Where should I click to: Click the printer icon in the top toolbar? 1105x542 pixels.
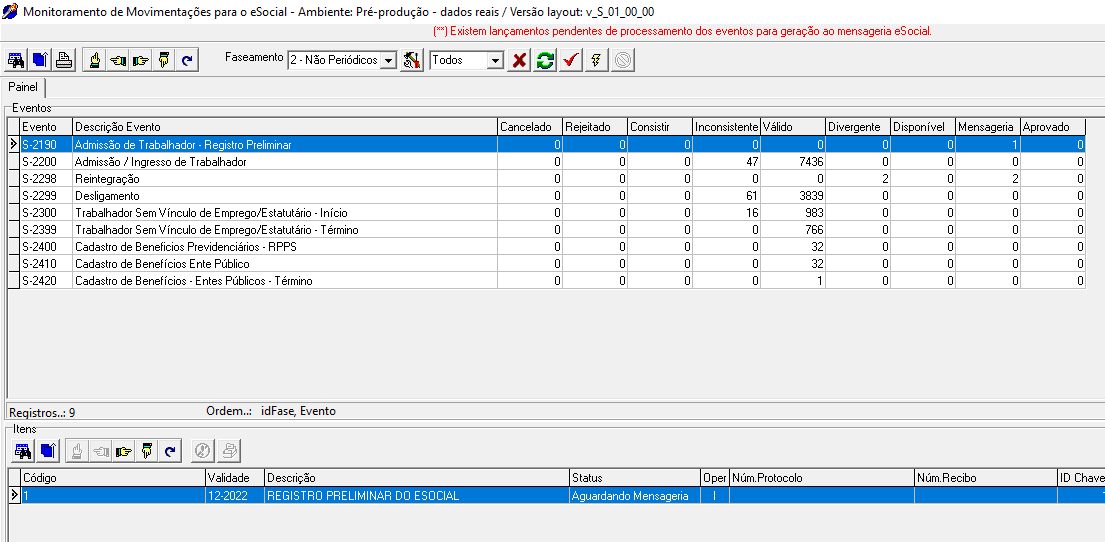click(63, 61)
